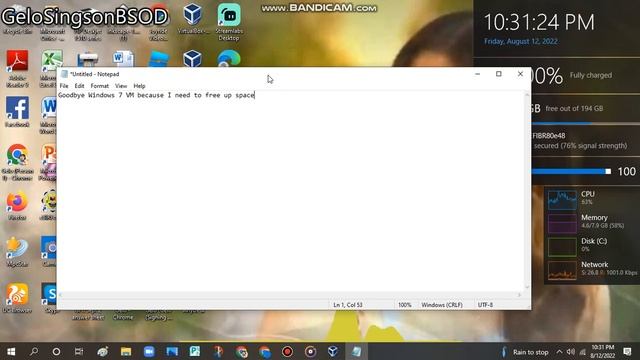The image size is (640, 360).
Task: Click the Notepad icon in the window title bar
Action: (x=64, y=74)
